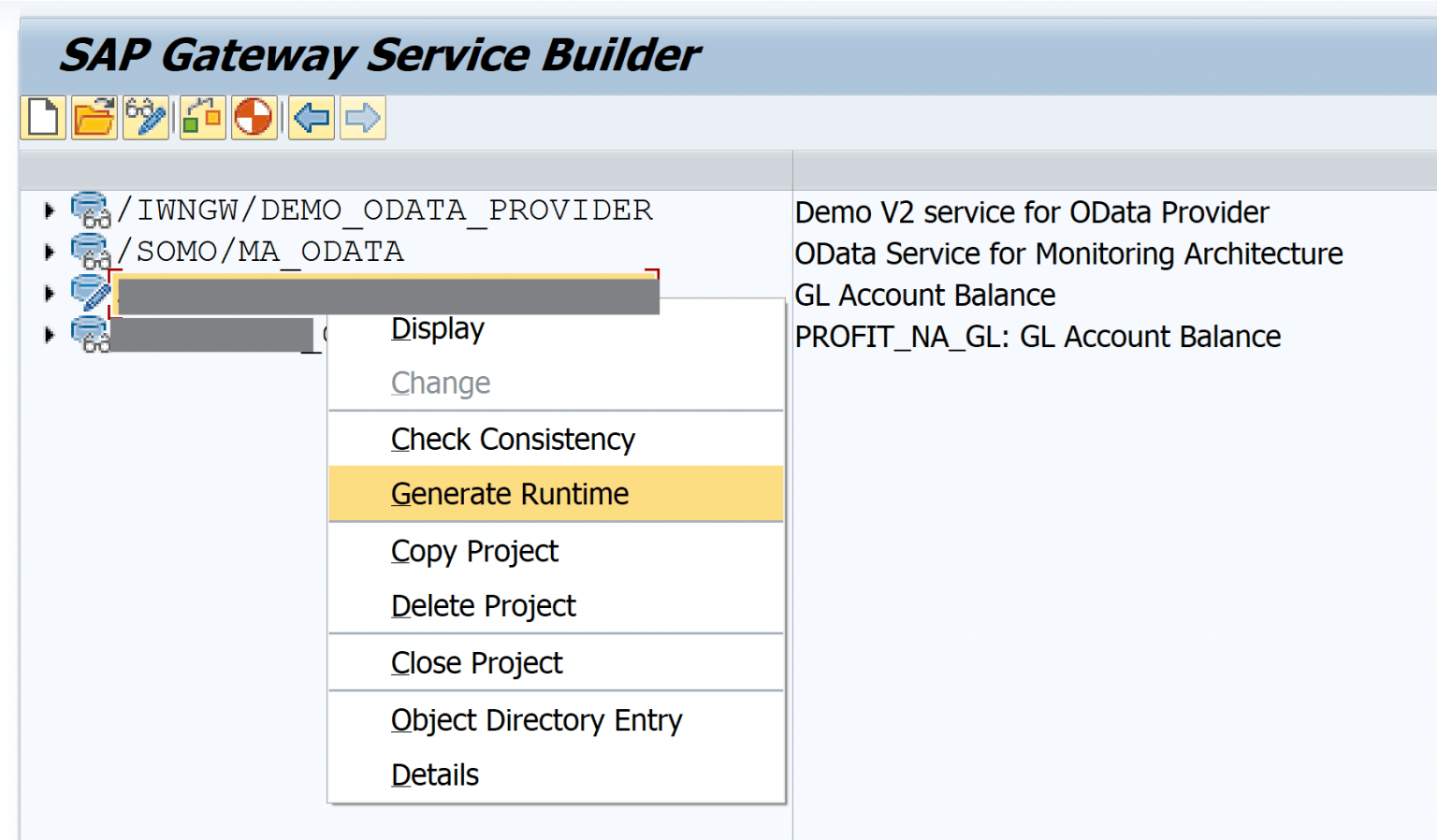Open an existing project with the folder icon
The height and width of the screenshot is (840, 1437).
coord(94,117)
